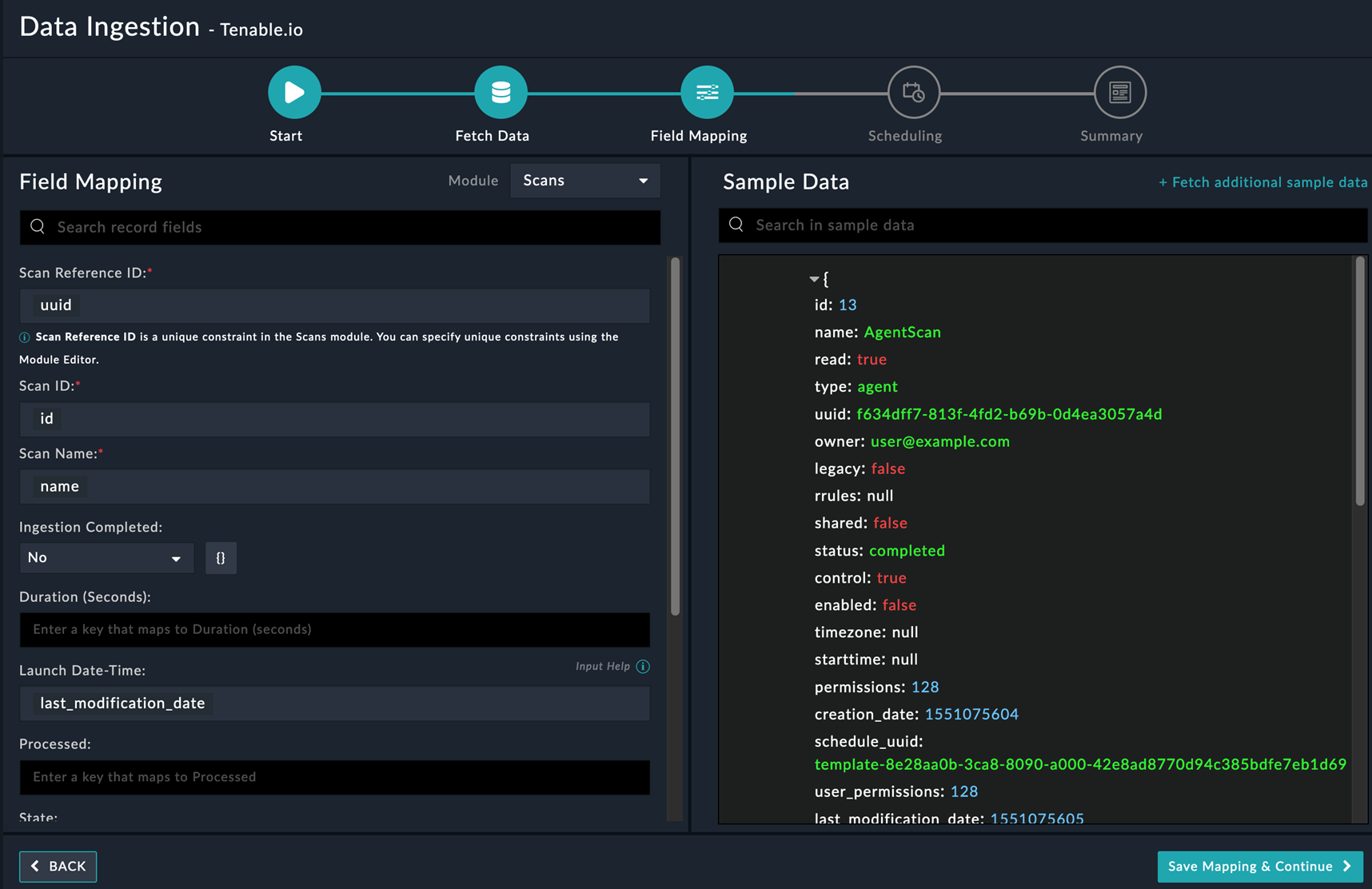This screenshot has height=889, width=1372.
Task: Click the Input Help info icon
Action: 643,667
